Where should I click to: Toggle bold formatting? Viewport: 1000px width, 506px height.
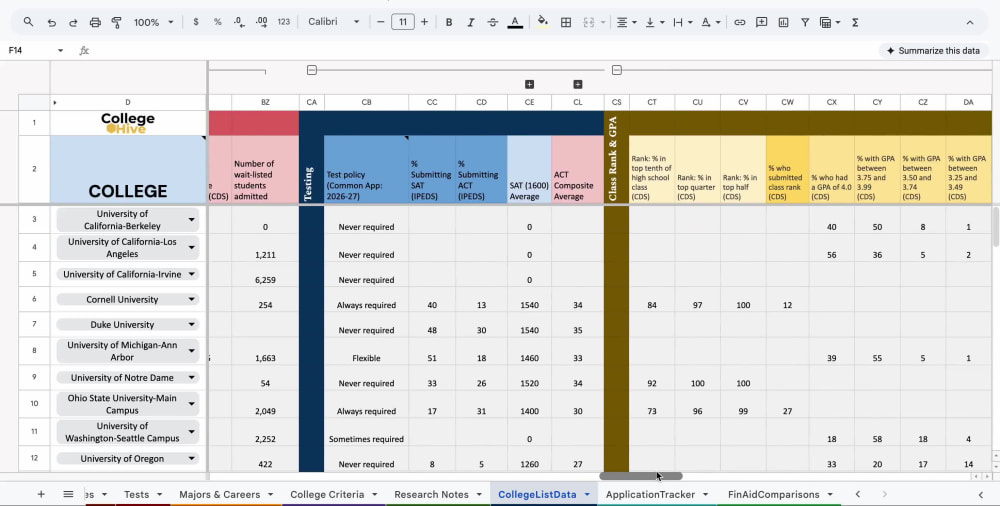coord(449,22)
